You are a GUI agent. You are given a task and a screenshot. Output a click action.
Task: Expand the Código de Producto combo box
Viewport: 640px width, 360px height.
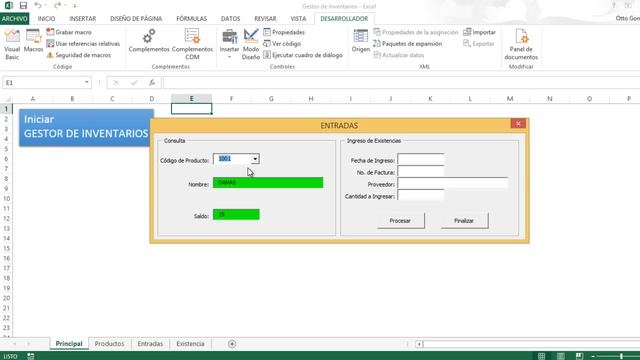[x=255, y=159]
